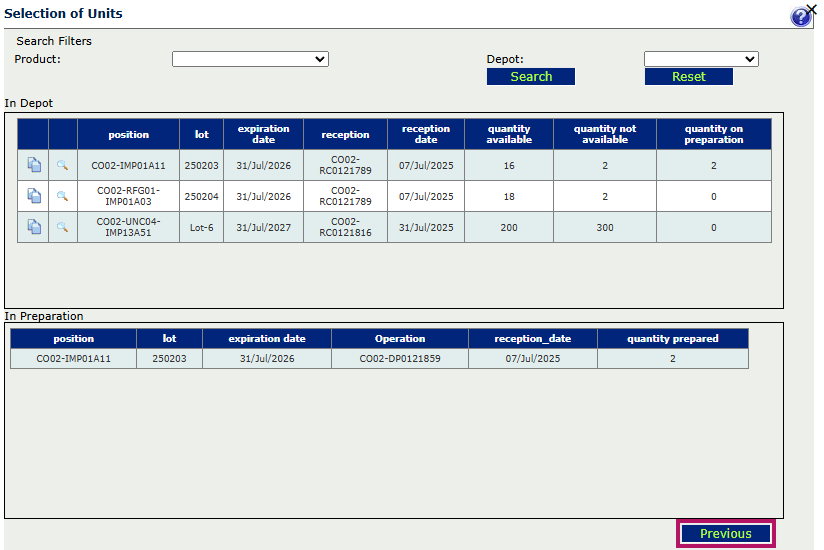Select the 'quantity on preparation' column header
This screenshot has height=550, width=824.
[x=714, y=134]
